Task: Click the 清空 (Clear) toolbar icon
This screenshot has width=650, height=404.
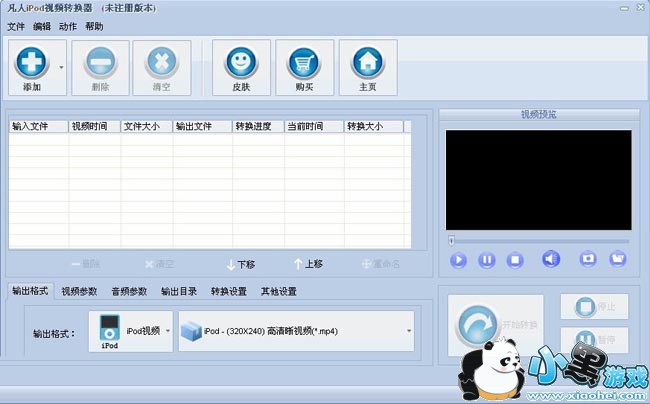Action: [162, 62]
